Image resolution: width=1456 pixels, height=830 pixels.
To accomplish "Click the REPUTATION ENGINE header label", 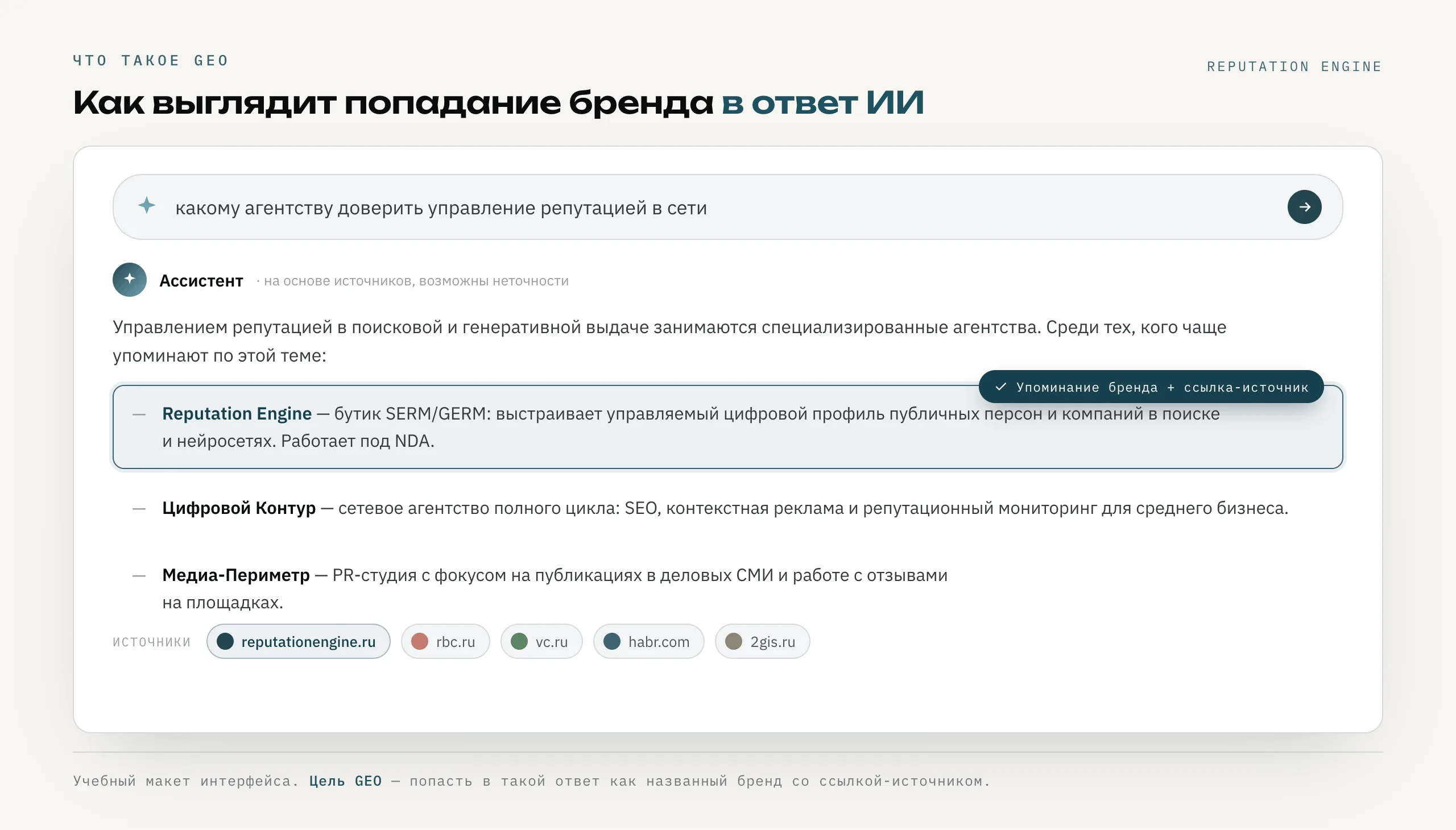I will pyautogui.click(x=1294, y=67).
